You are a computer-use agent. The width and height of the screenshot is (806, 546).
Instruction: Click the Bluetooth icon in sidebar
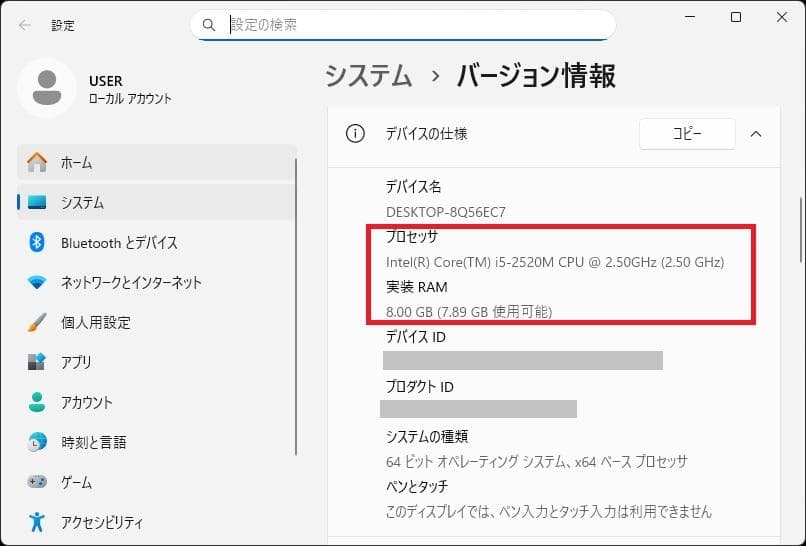pos(36,242)
